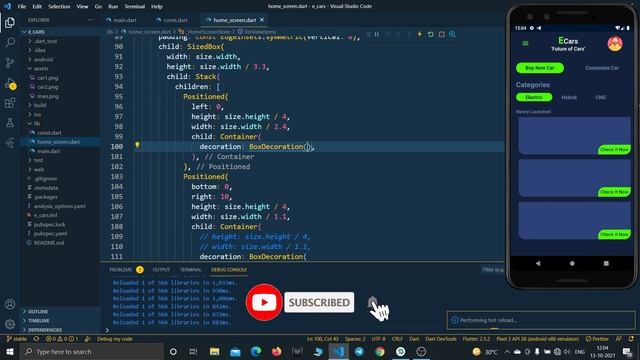This screenshot has height=360, width=640.
Task: Click Prettier in the status bar
Action: tap(597, 339)
